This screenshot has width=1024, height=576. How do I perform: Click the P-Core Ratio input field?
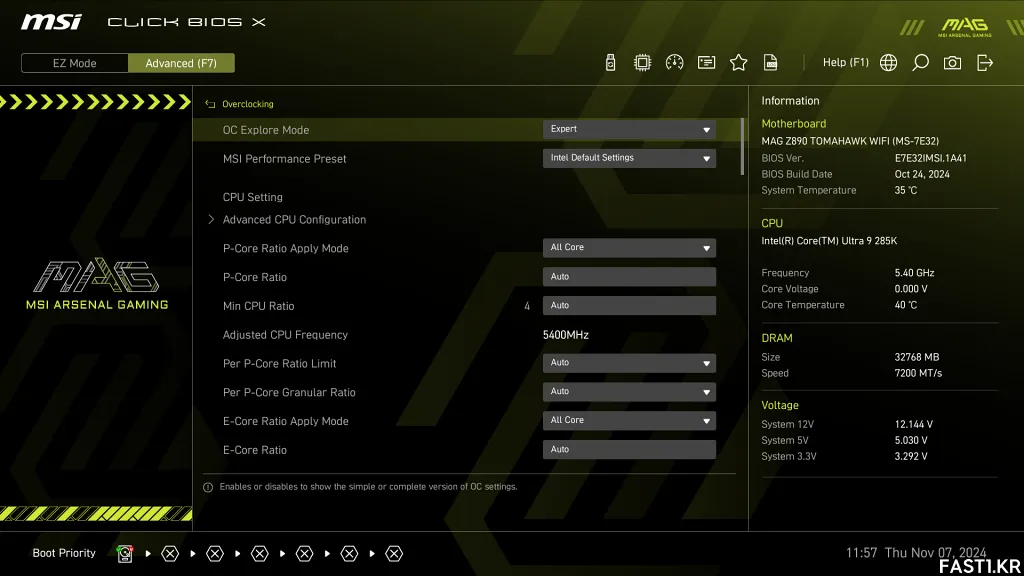(x=629, y=277)
